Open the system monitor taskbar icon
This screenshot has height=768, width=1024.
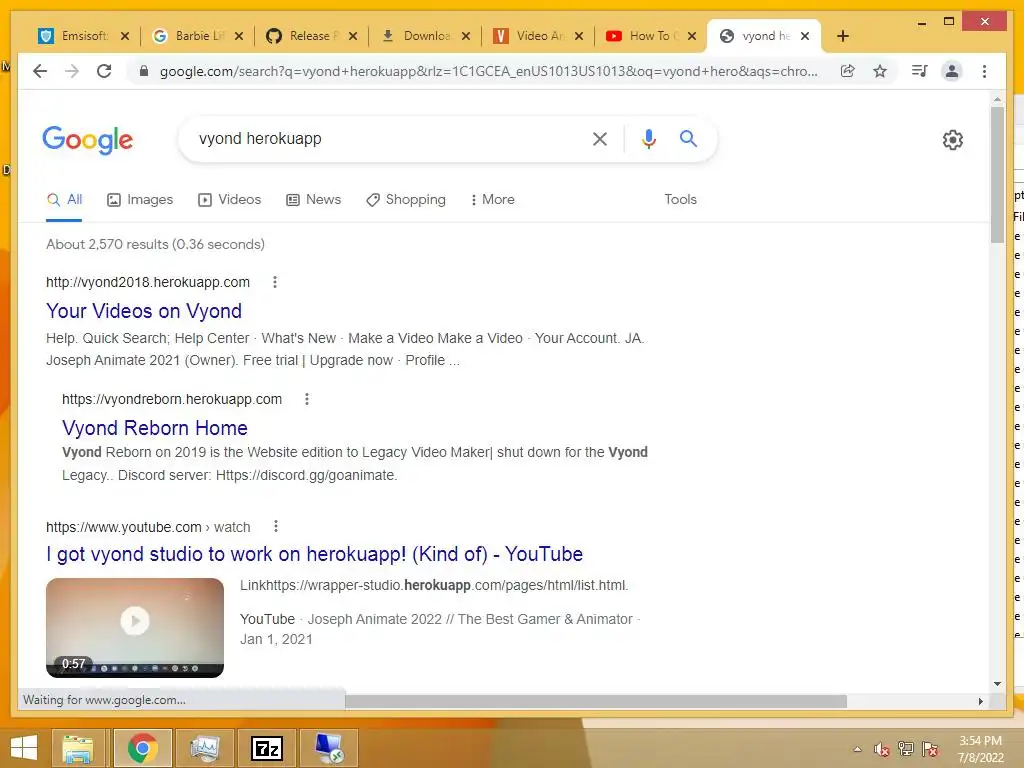tap(205, 748)
